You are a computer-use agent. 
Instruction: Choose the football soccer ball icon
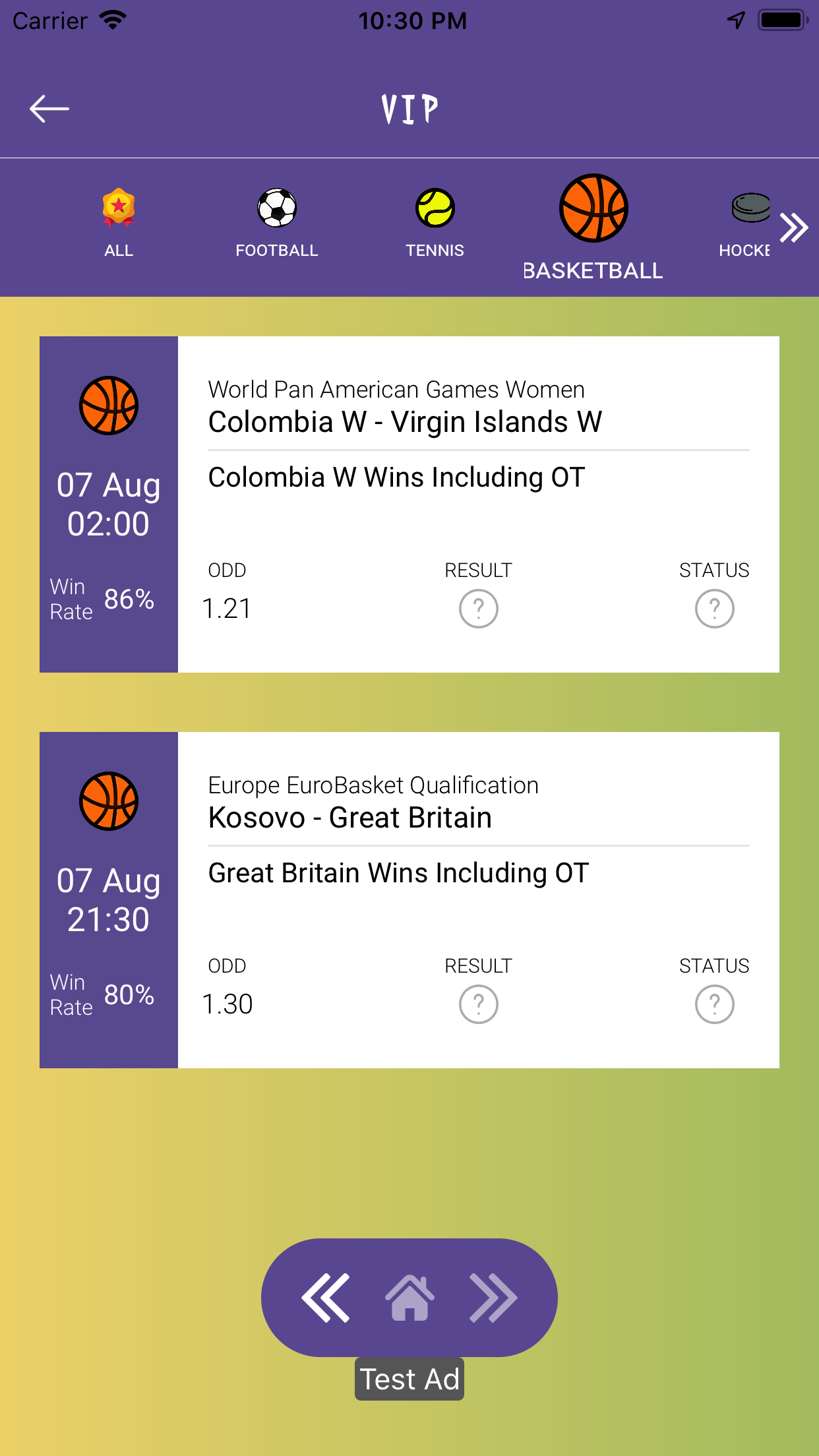click(x=277, y=208)
